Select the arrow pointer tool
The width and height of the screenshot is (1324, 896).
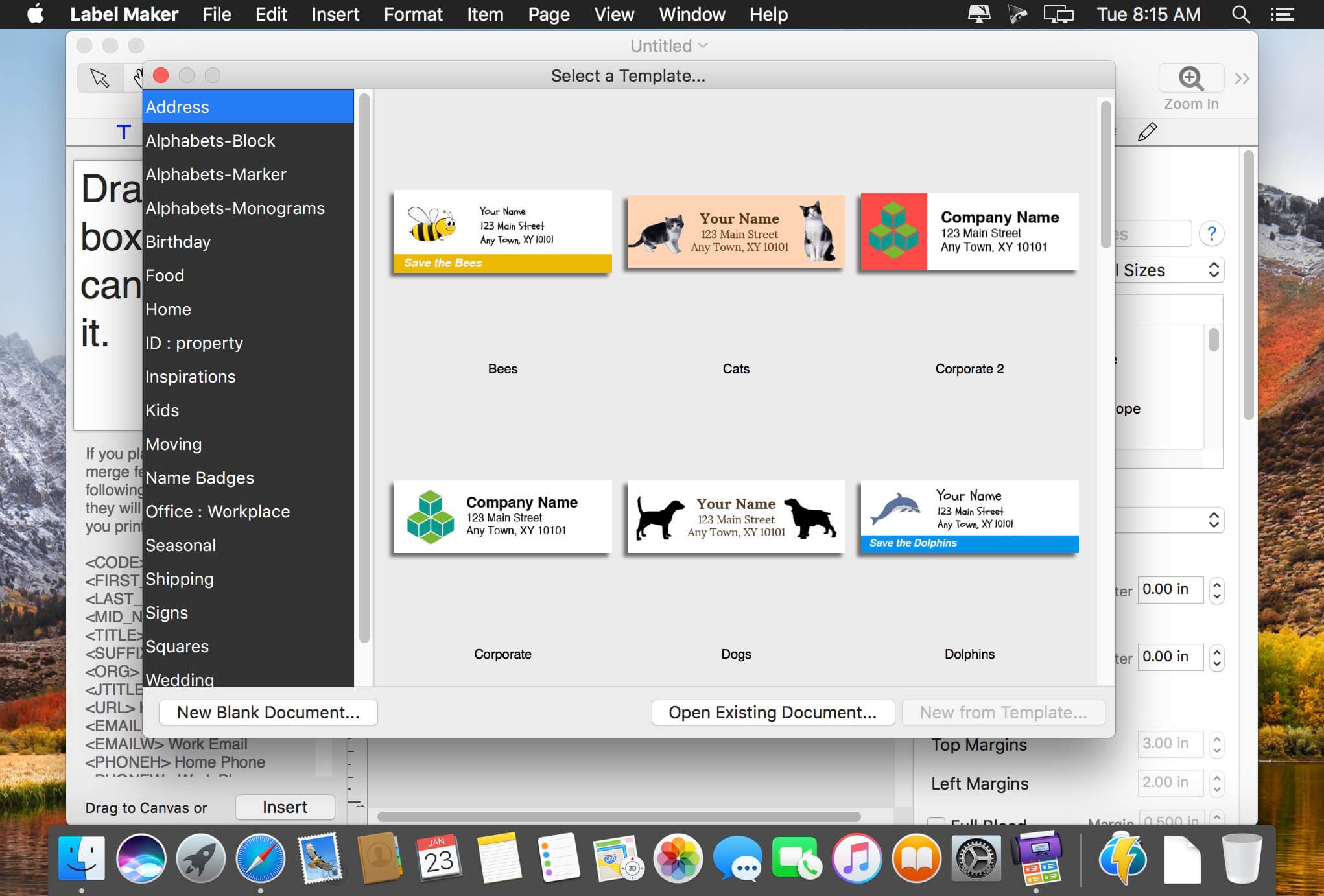[x=99, y=78]
